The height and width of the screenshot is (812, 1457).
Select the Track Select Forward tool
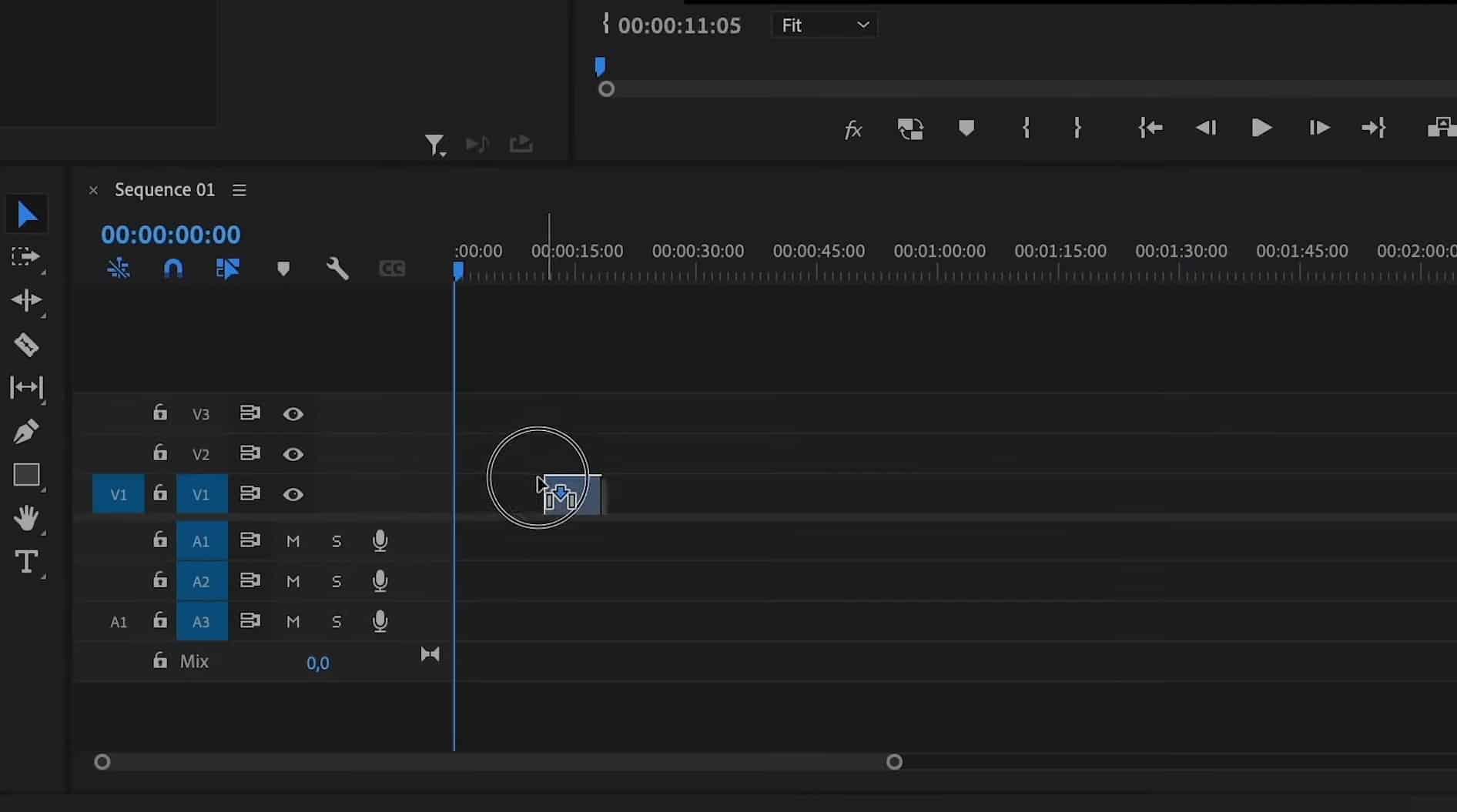pyautogui.click(x=25, y=257)
